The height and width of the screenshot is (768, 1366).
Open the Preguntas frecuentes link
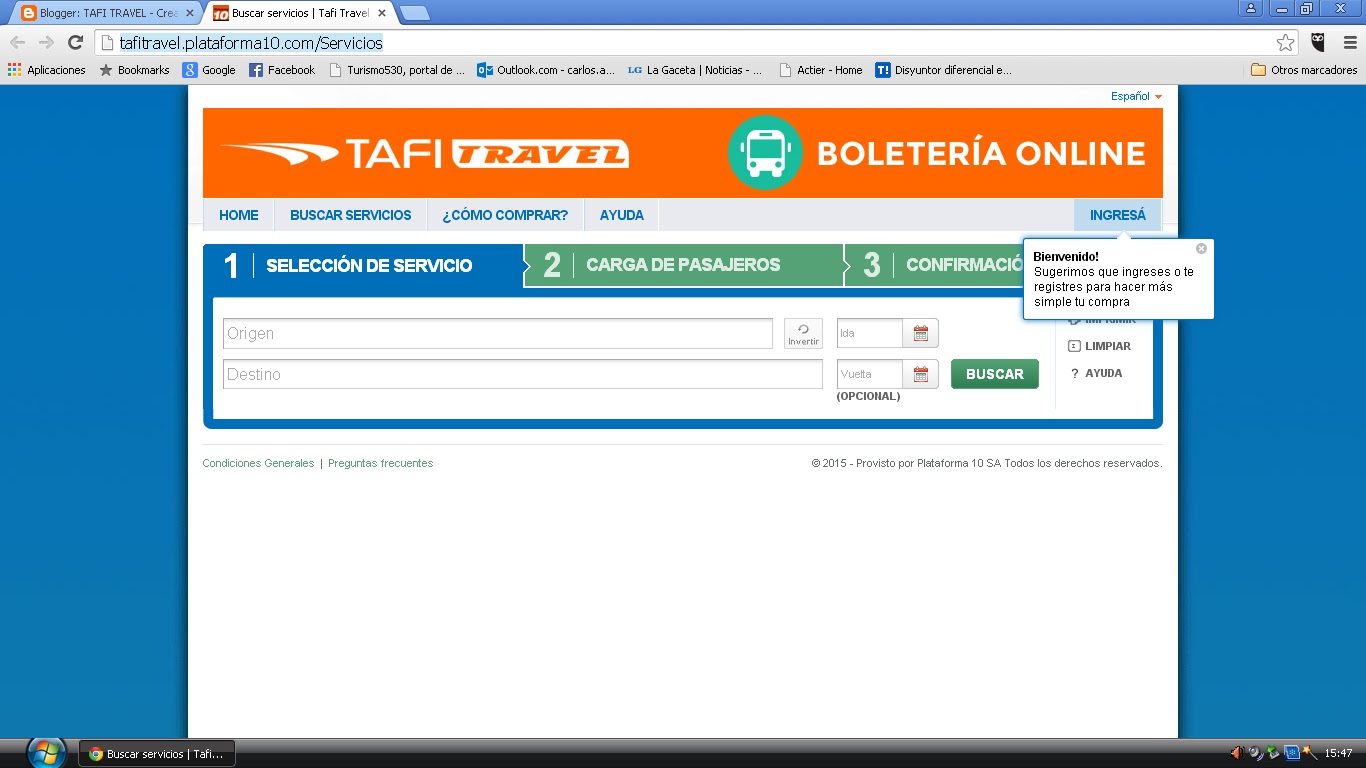point(380,463)
